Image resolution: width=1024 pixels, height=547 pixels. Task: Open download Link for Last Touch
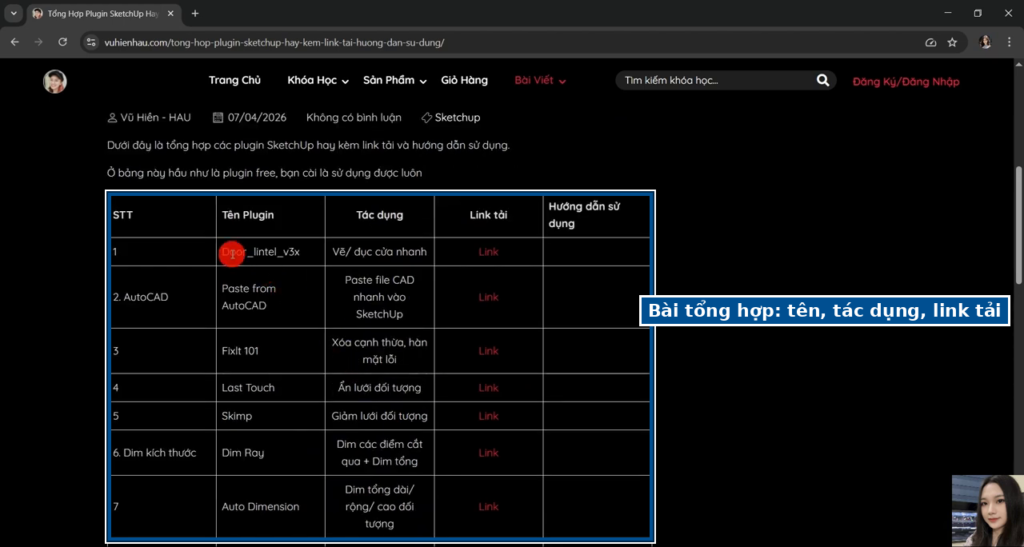488,388
